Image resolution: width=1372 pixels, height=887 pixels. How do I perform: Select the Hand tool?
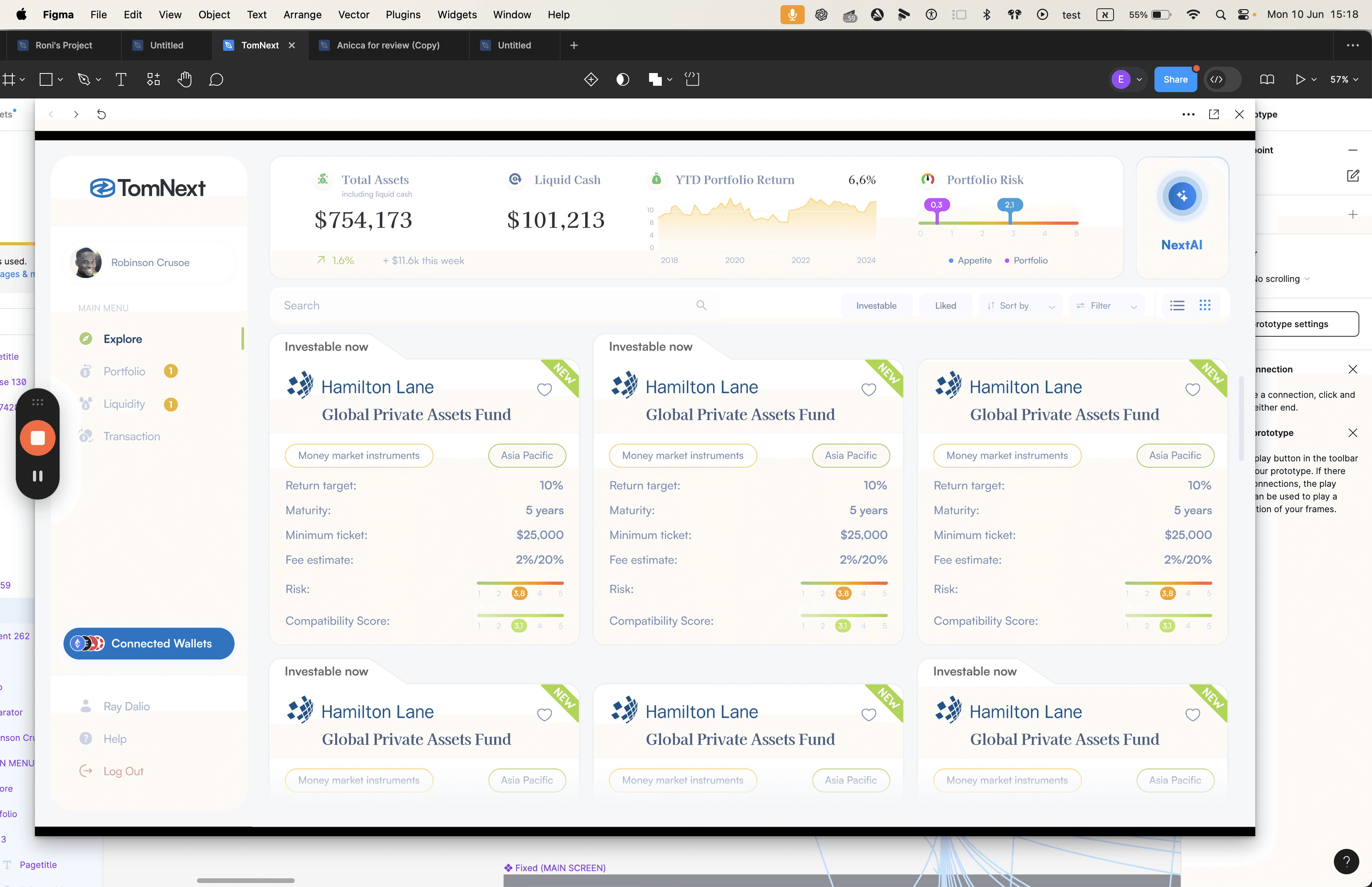click(x=184, y=79)
